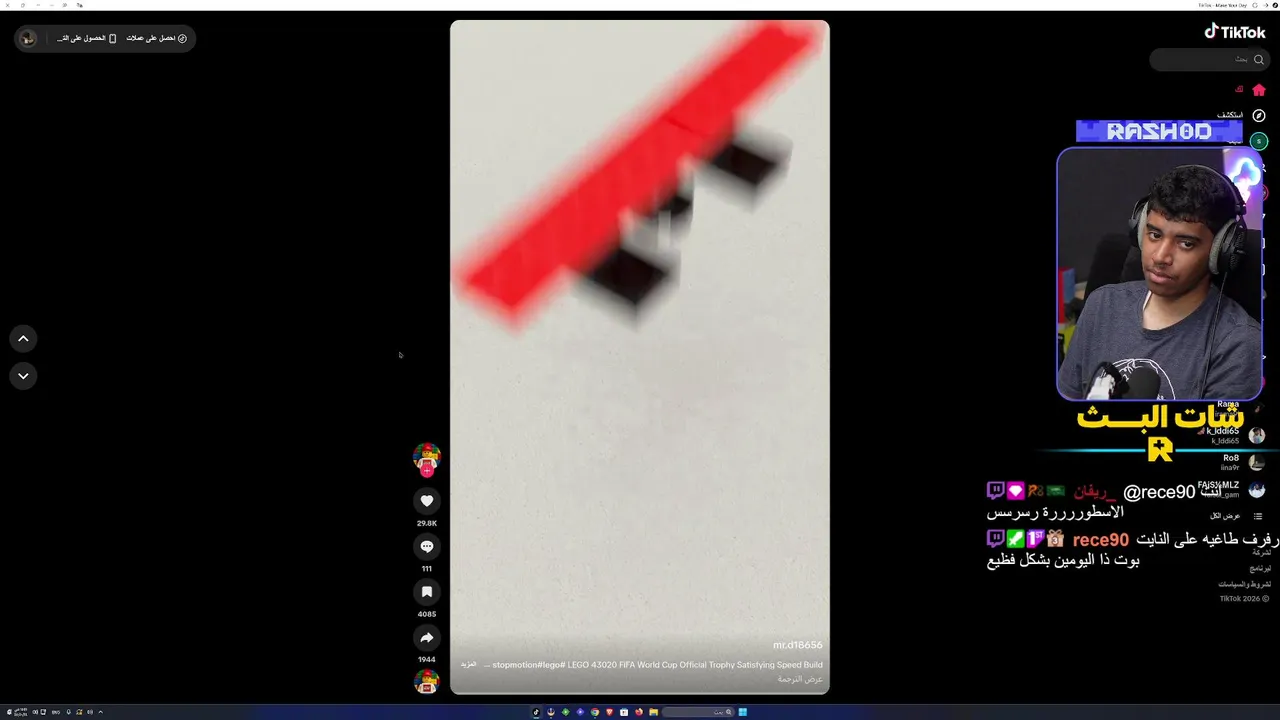This screenshot has width=1280, height=720.
Task: Click the Get App button with phone icon
Action: (x=86, y=38)
